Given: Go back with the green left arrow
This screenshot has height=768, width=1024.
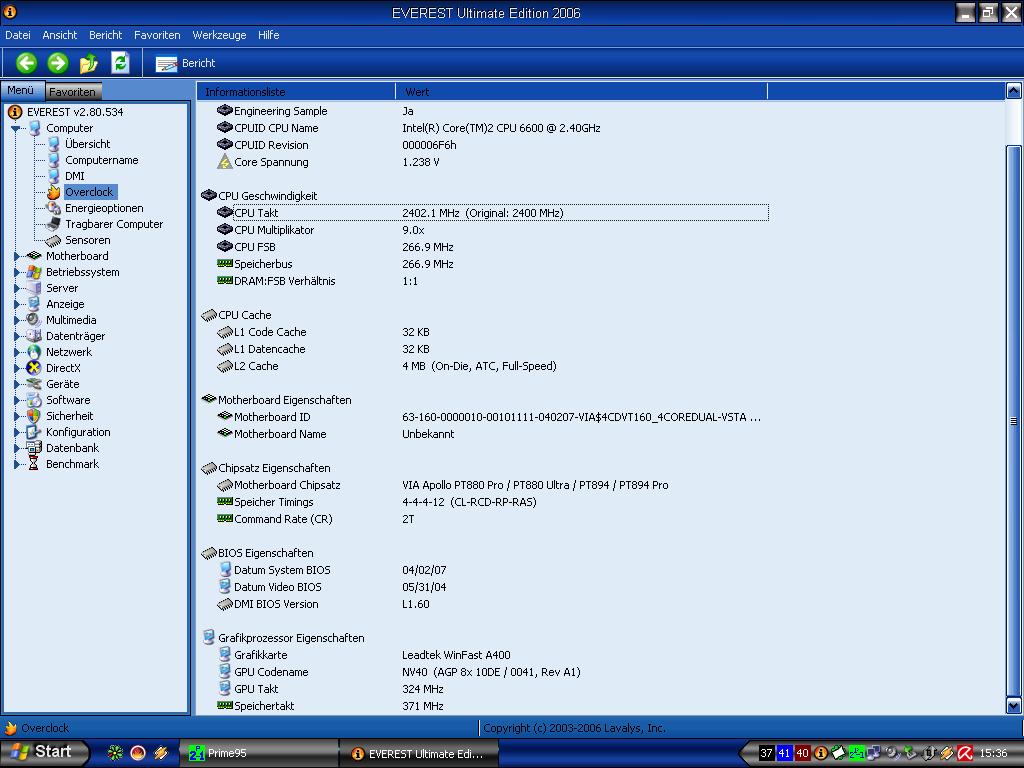Looking at the screenshot, I should [26, 63].
